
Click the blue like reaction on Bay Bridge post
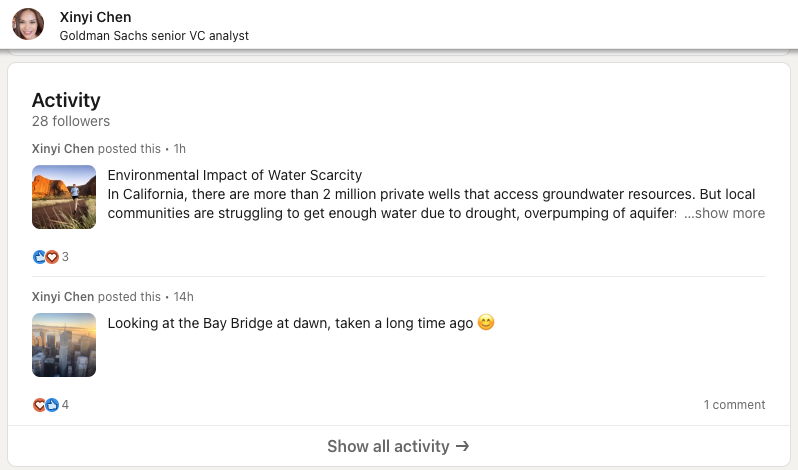pos(52,405)
